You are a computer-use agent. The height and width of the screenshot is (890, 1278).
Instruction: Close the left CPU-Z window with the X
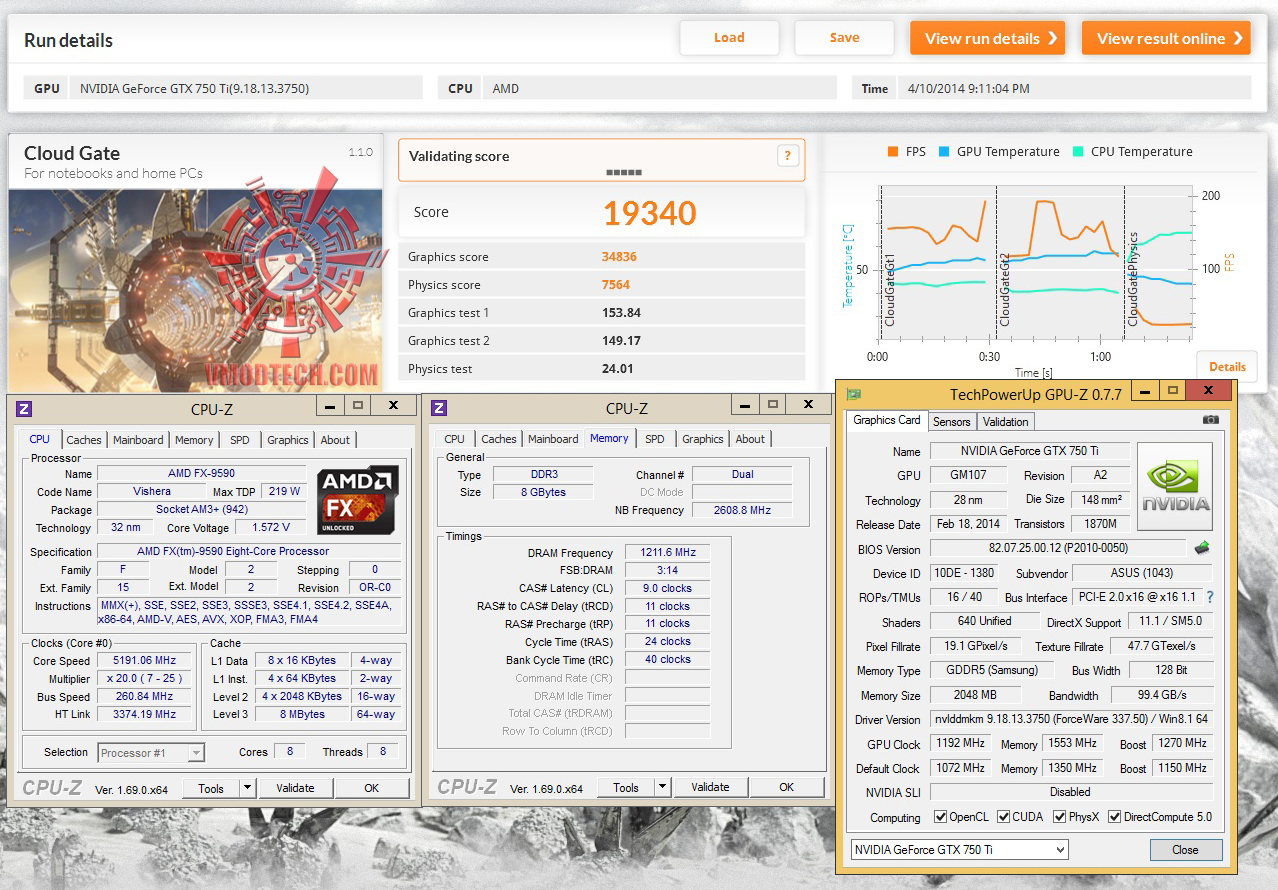tap(394, 406)
